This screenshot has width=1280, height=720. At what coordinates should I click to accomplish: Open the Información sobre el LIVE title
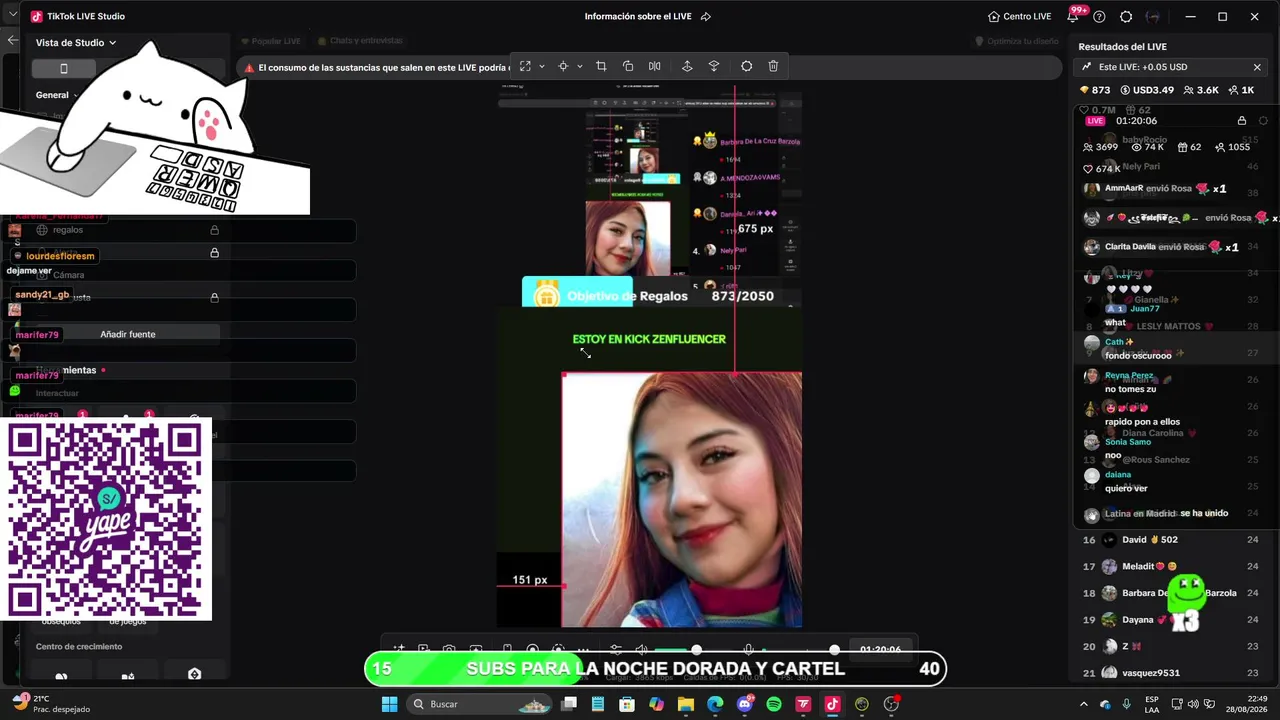[x=639, y=17]
